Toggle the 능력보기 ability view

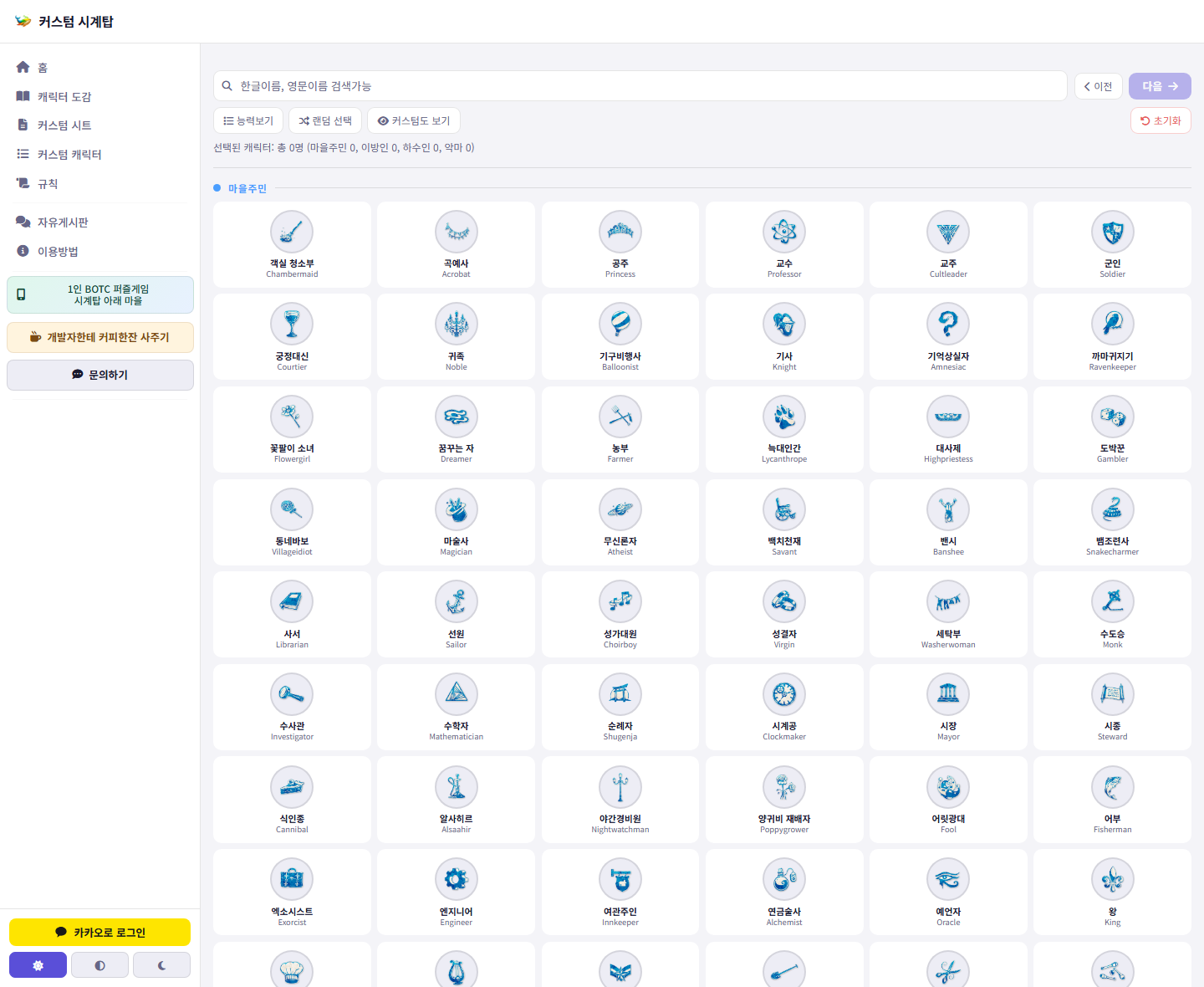[x=248, y=120]
